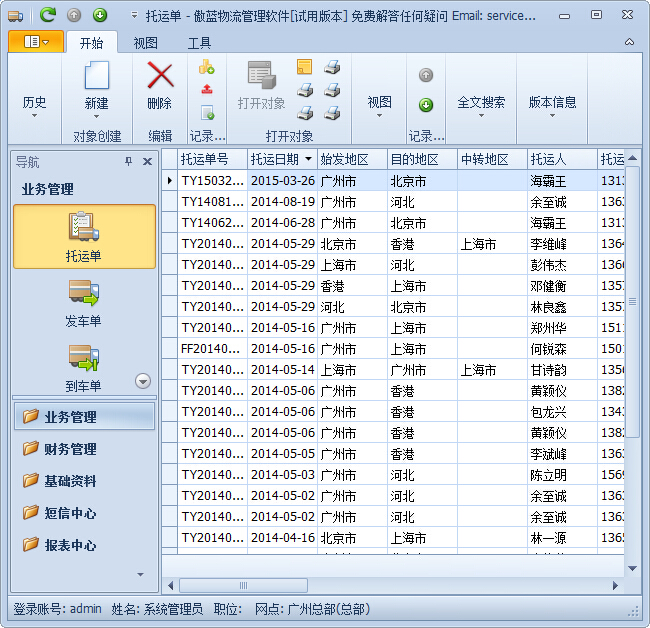The width and height of the screenshot is (650, 628).
Task: Open the 发车单 truck departure module
Action: pos(84,301)
